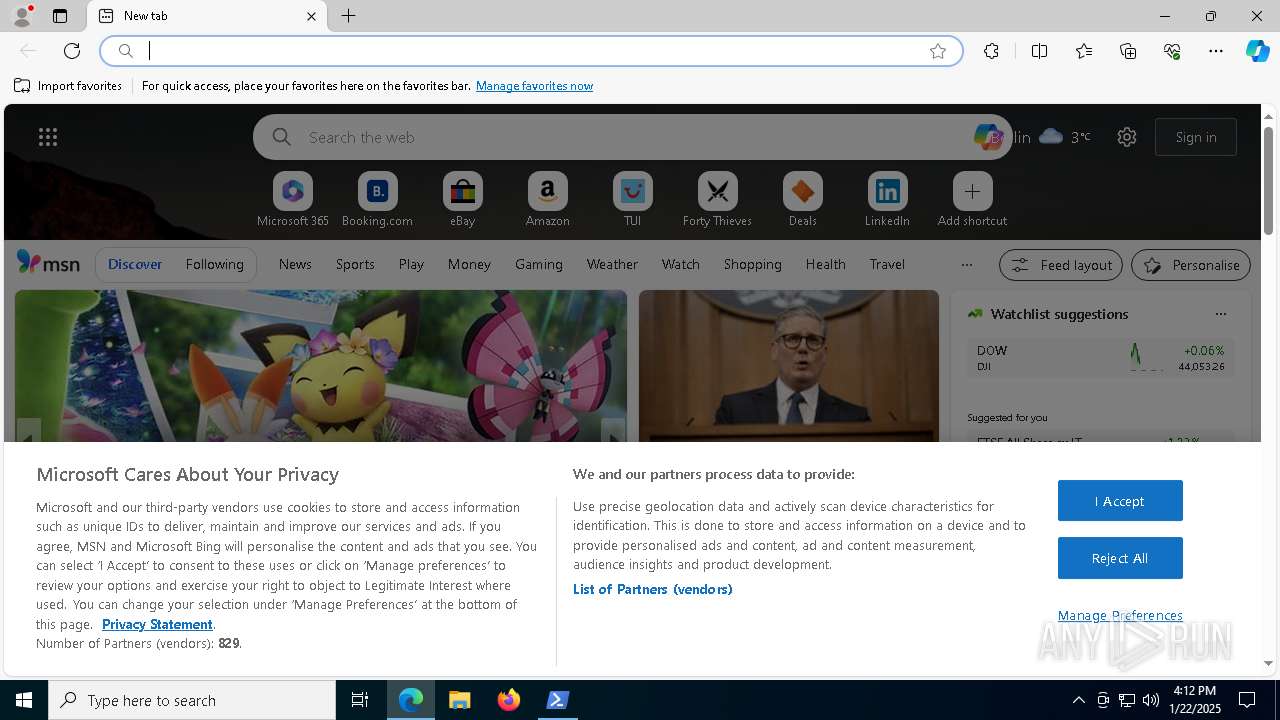The height and width of the screenshot is (720, 1280).
Task: Click the Sign in button
Action: [x=1196, y=137]
